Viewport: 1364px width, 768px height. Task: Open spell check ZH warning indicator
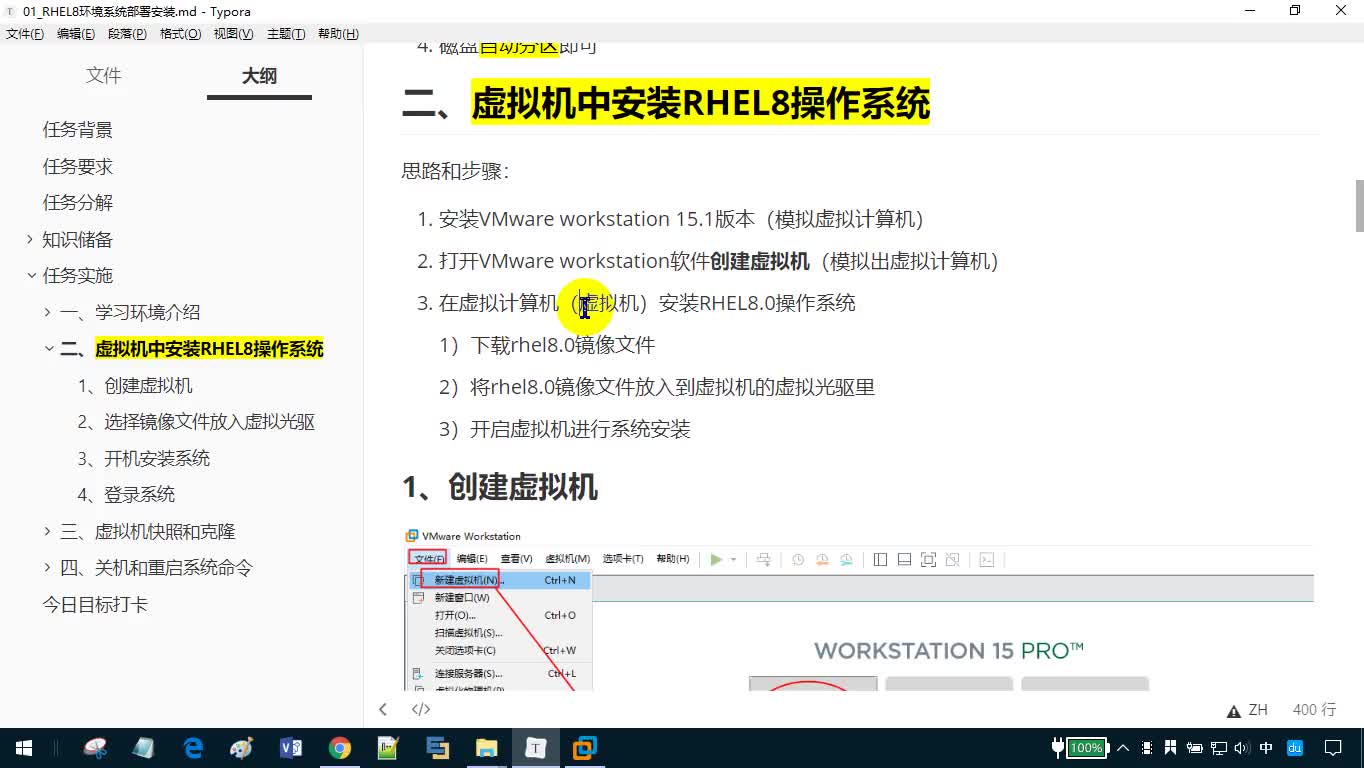[x=1248, y=710]
